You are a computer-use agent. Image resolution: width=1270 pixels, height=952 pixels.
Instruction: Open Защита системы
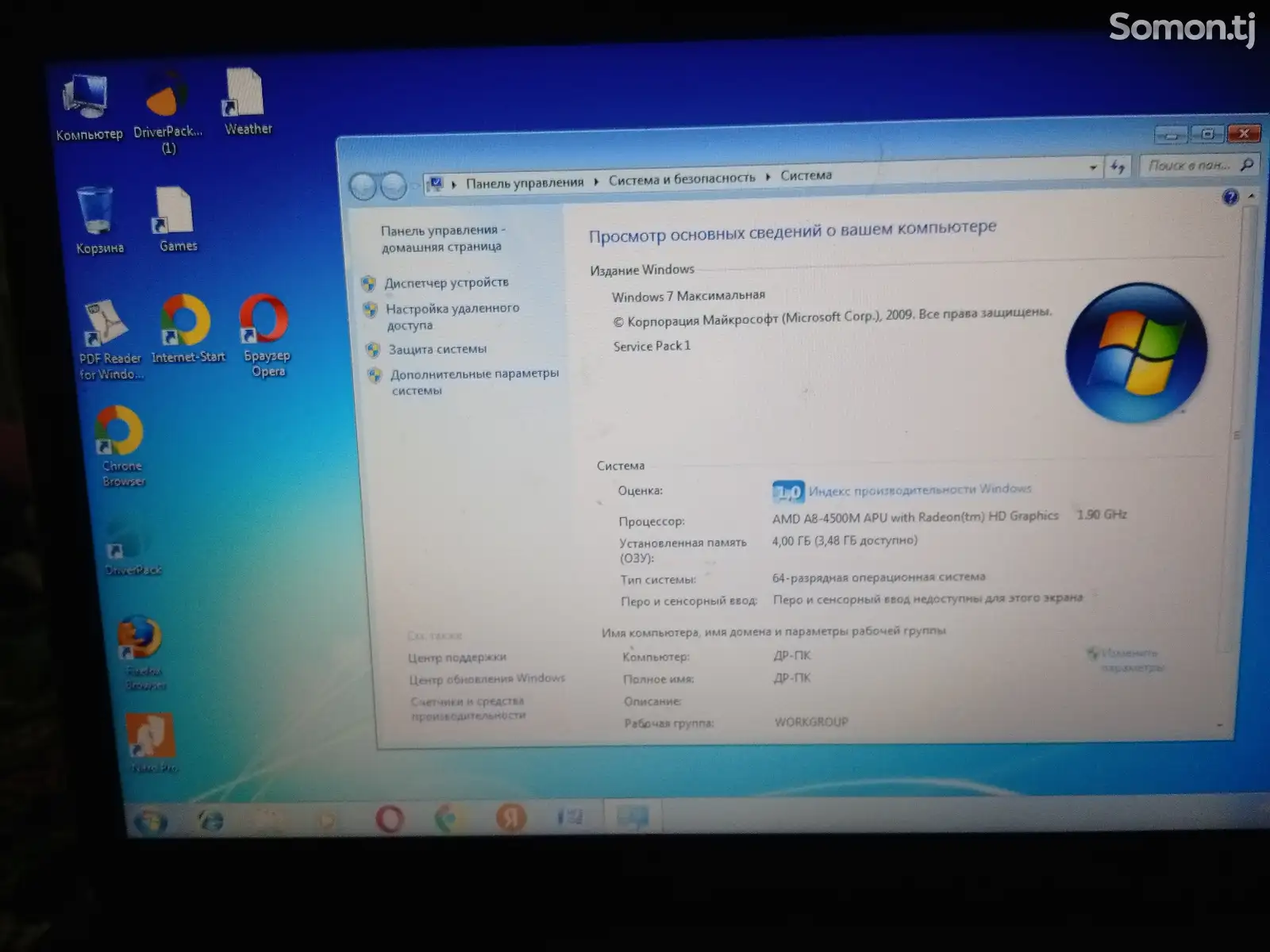coord(437,349)
